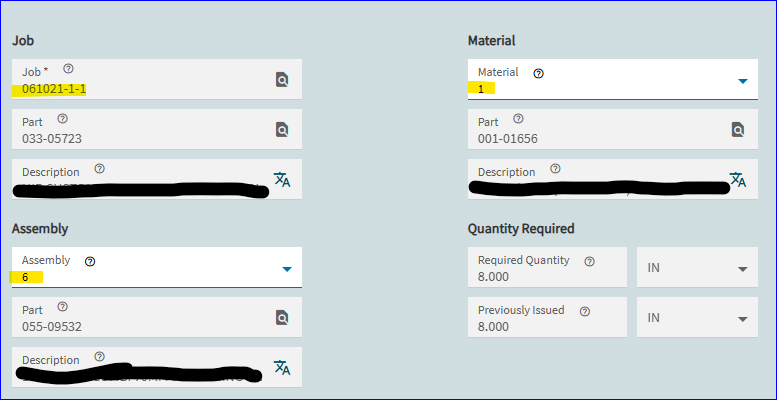Open Previously Issued IN unit dropdown

pos(697,317)
